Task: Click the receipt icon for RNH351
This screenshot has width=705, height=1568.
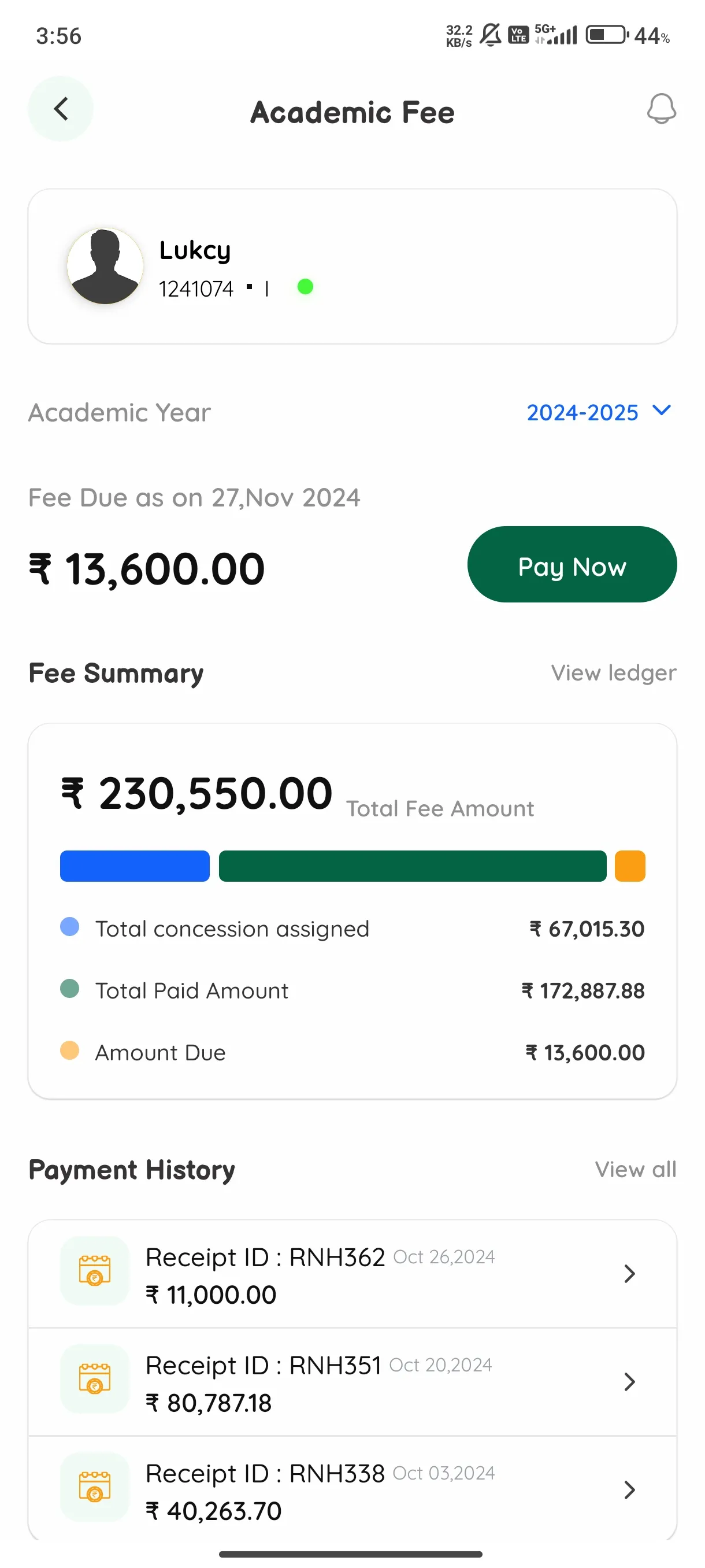Action: coord(95,1381)
